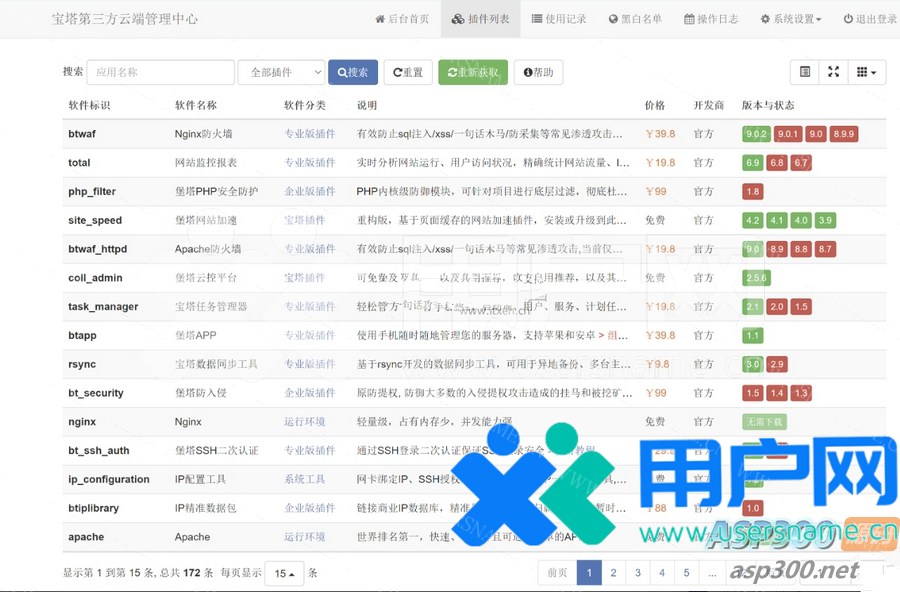This screenshot has width=900, height=592.
Task: Click red version 1.8 badge for php_filter
Action: [x=753, y=191]
